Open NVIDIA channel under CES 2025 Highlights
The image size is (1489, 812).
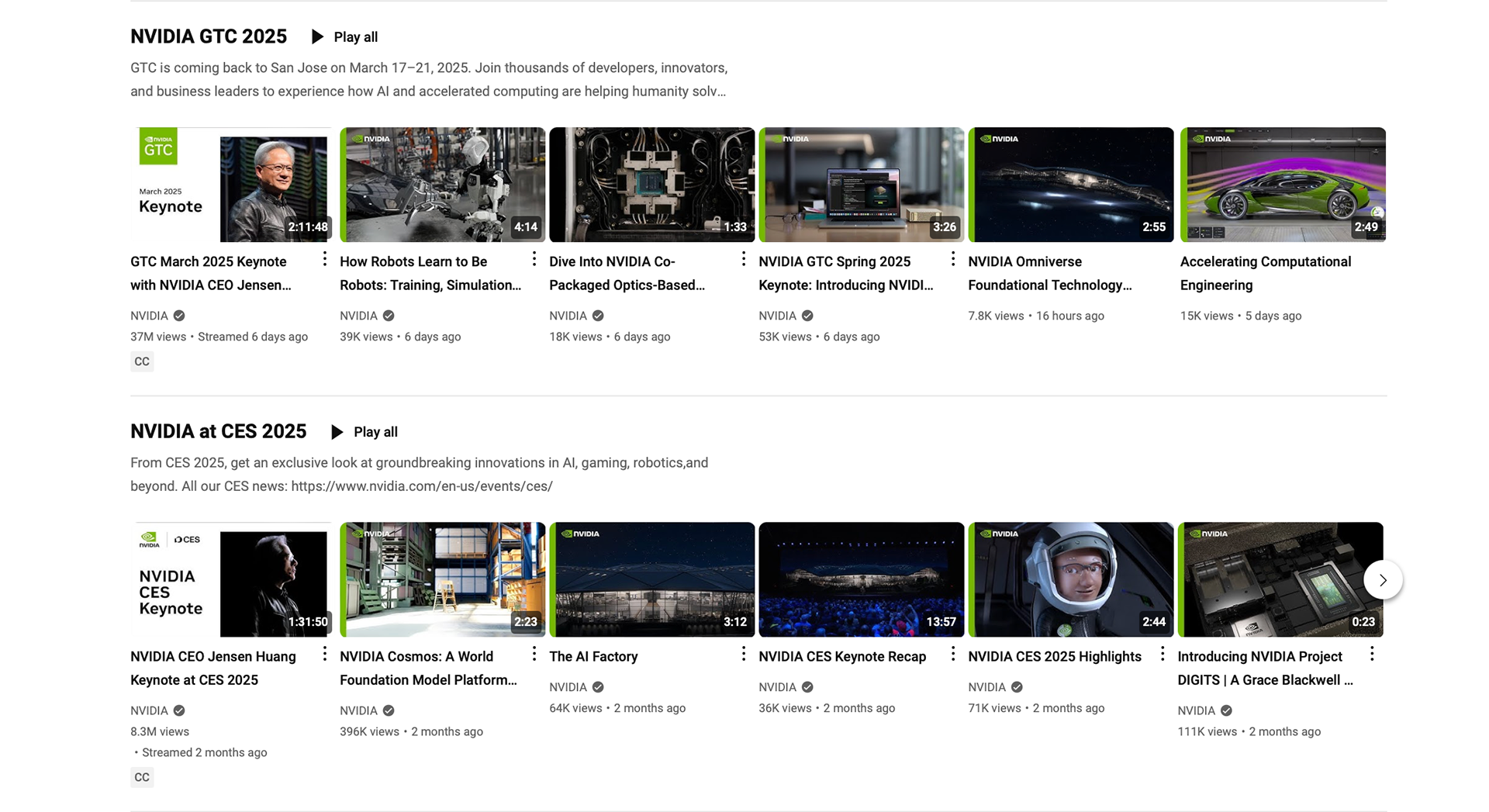(x=986, y=687)
